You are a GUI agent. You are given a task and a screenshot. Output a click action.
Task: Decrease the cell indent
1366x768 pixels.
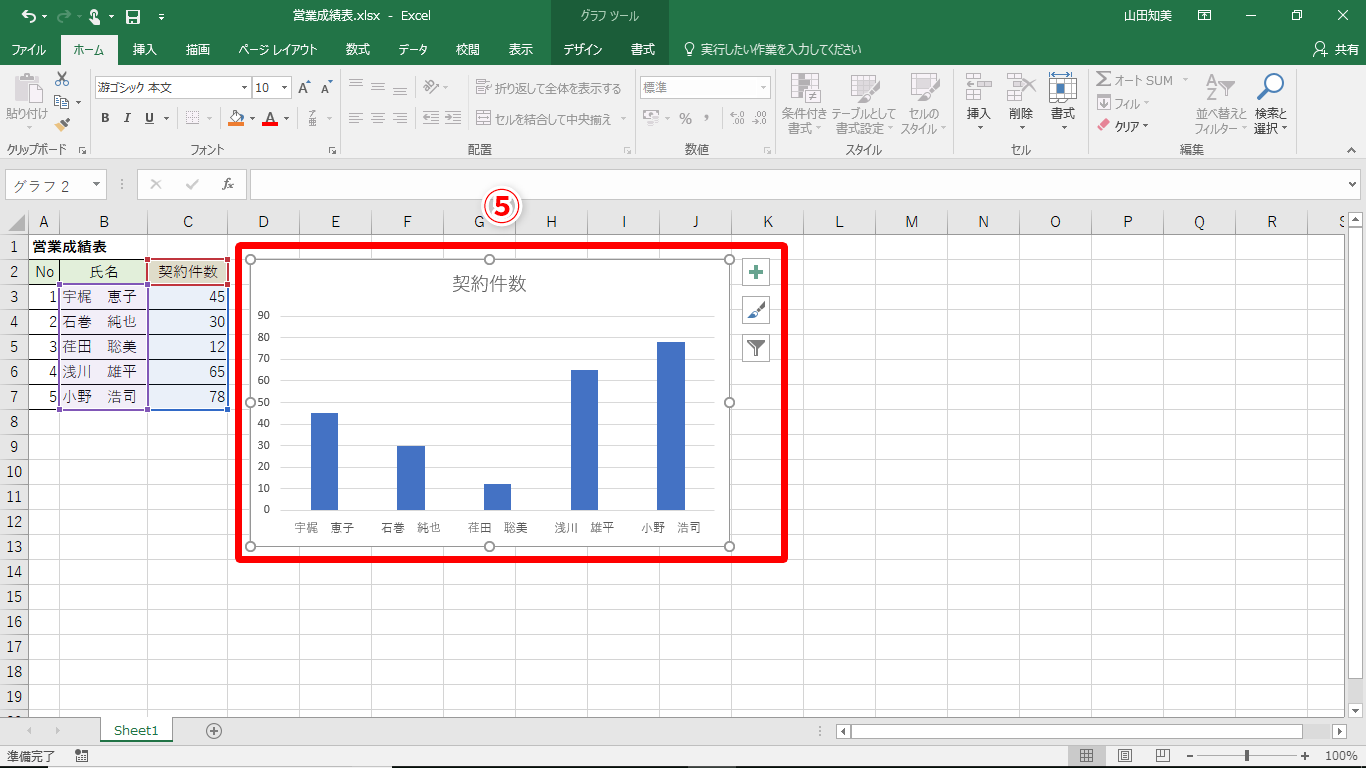[x=431, y=118]
